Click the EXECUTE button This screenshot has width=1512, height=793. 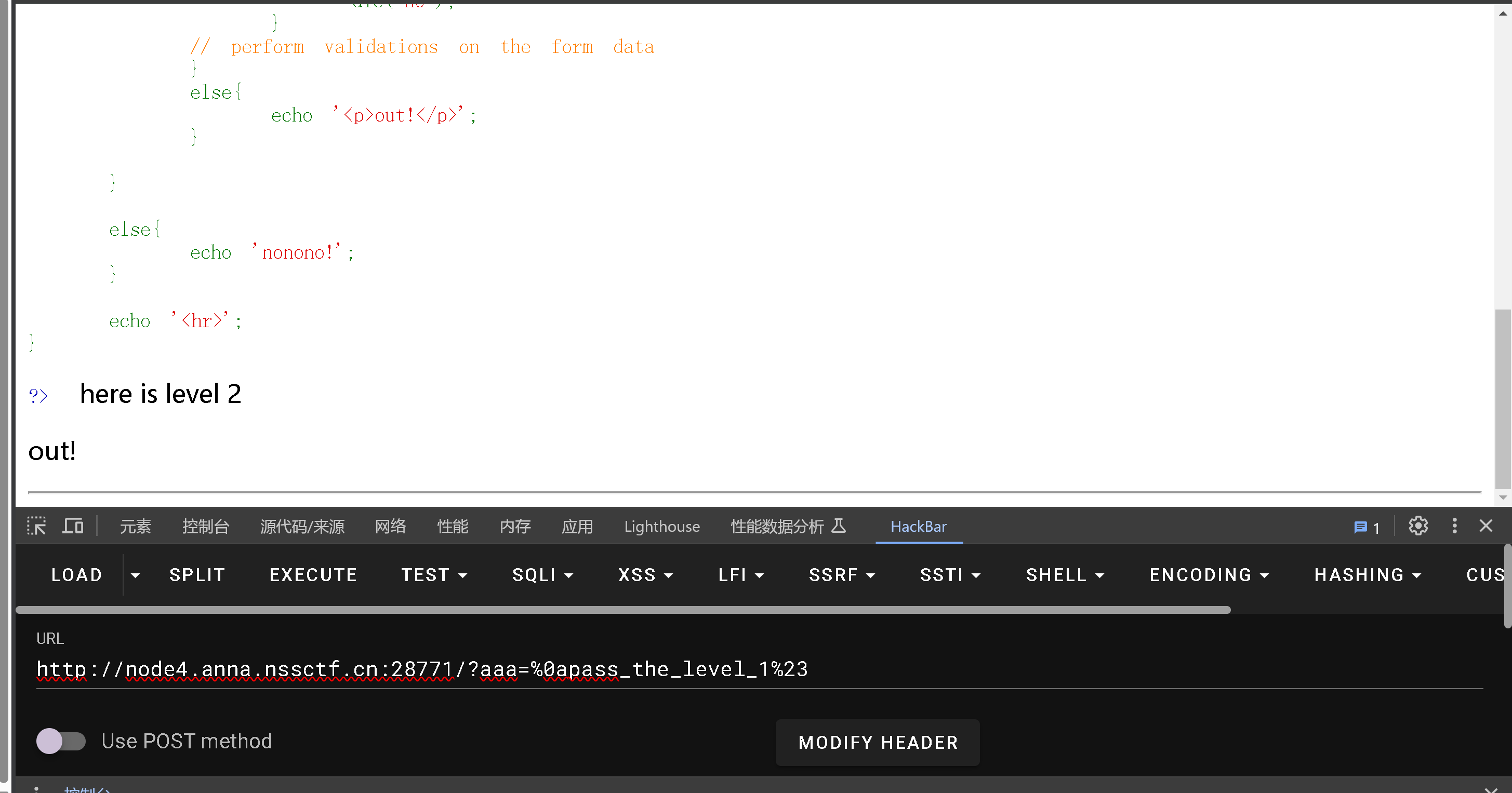click(313, 575)
